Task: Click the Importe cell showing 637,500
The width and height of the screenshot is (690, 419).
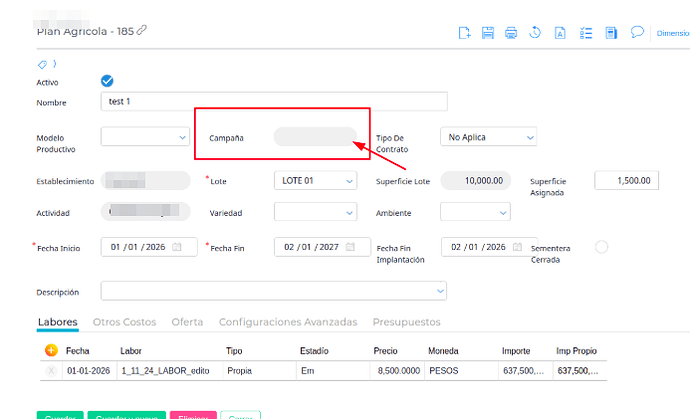Action: (x=523, y=371)
